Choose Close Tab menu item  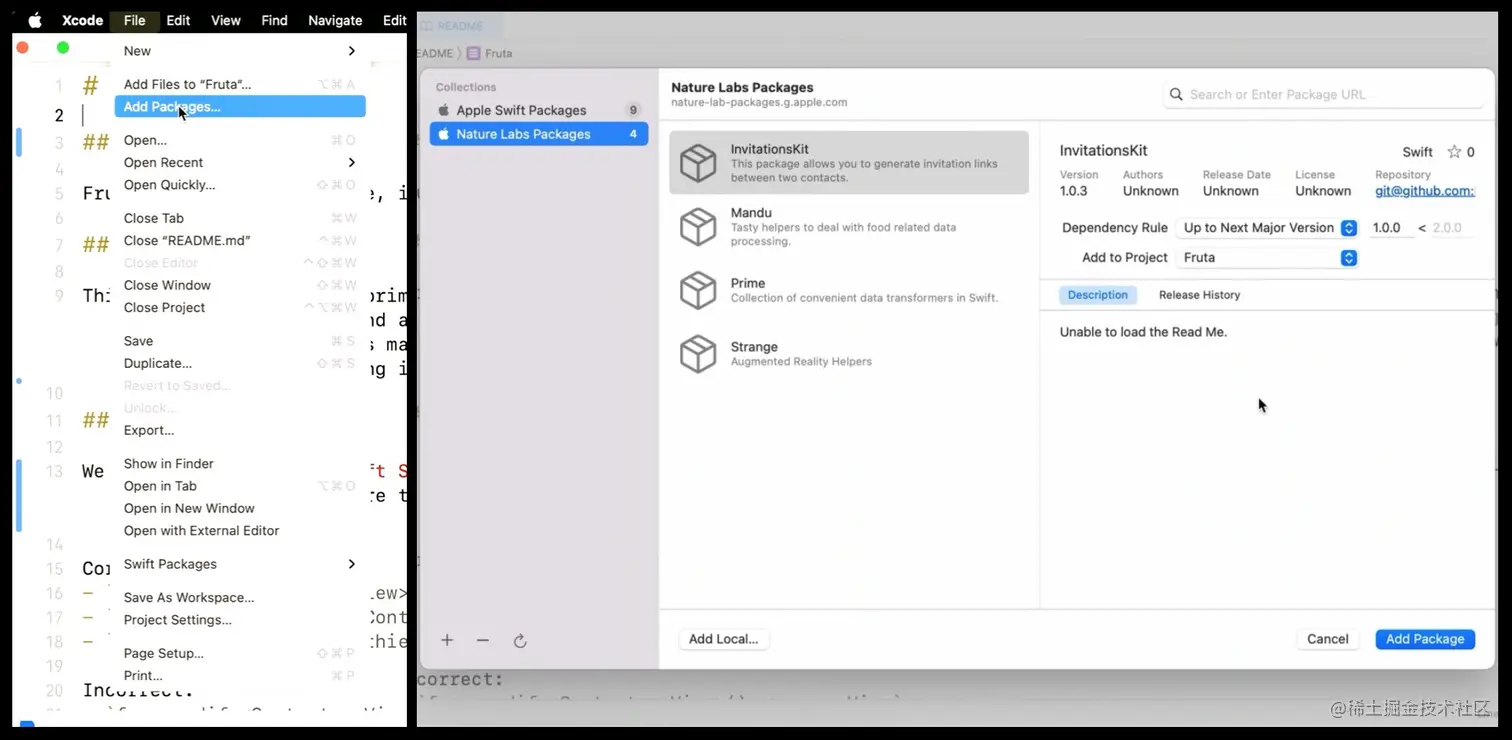point(240,218)
